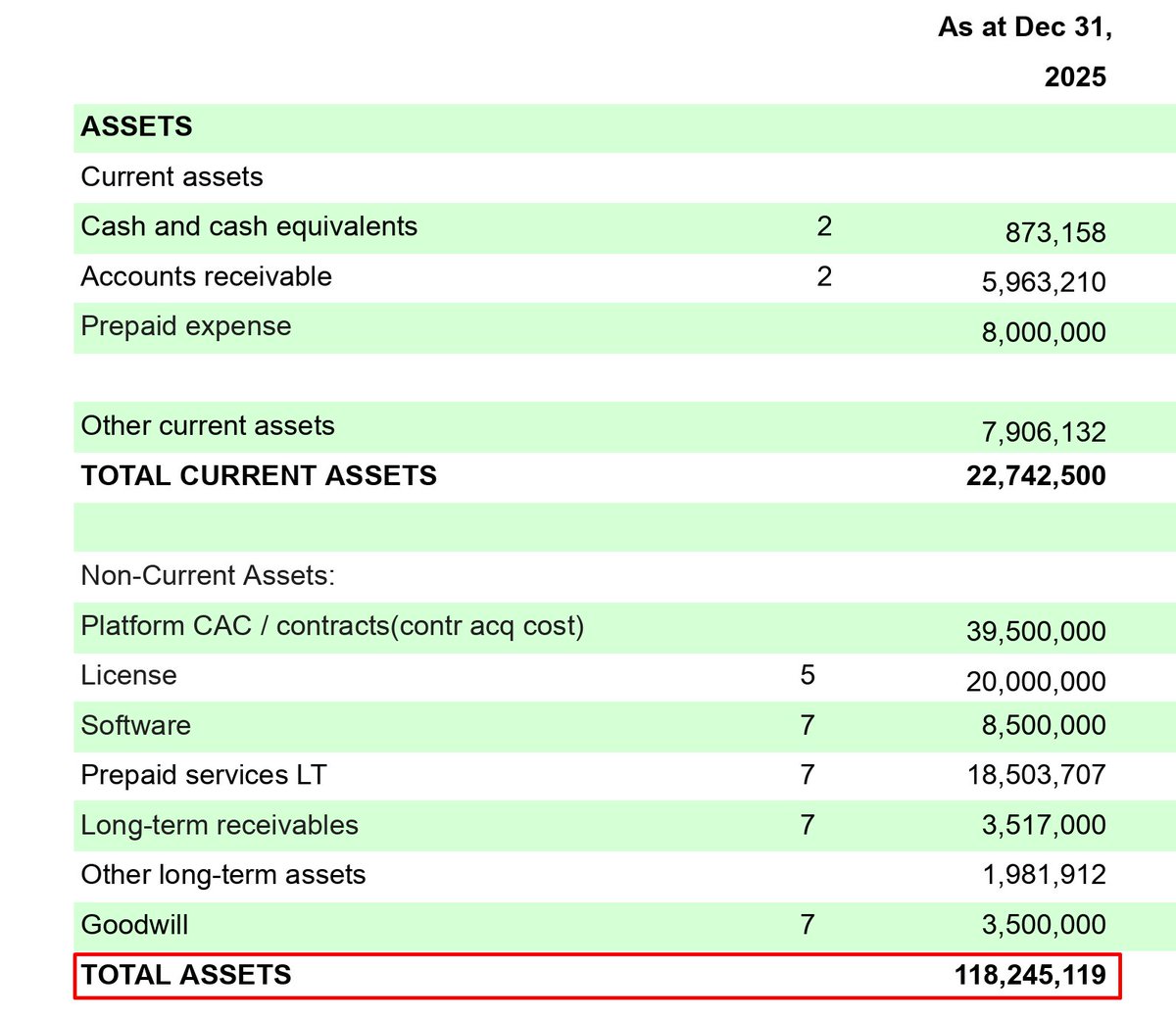This screenshot has width=1176, height=1019.
Task: Click the Software value 8,500,000
Action: coord(1044,726)
